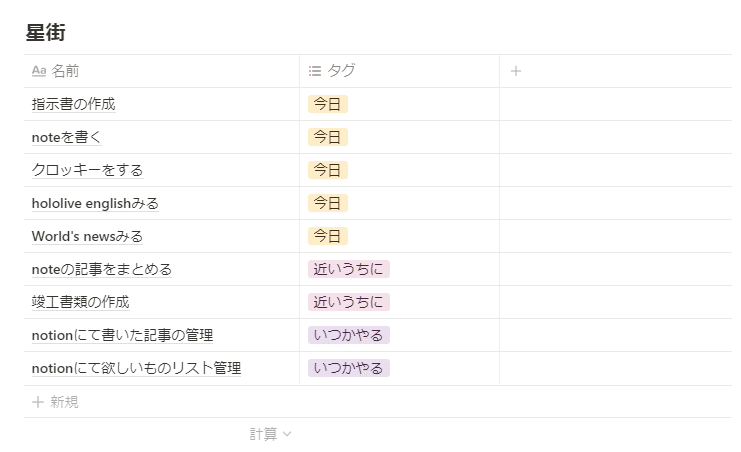Click the empty cell right of 今日 in noteを書く row
Viewport: 741px width, 452px height.
(x=615, y=137)
